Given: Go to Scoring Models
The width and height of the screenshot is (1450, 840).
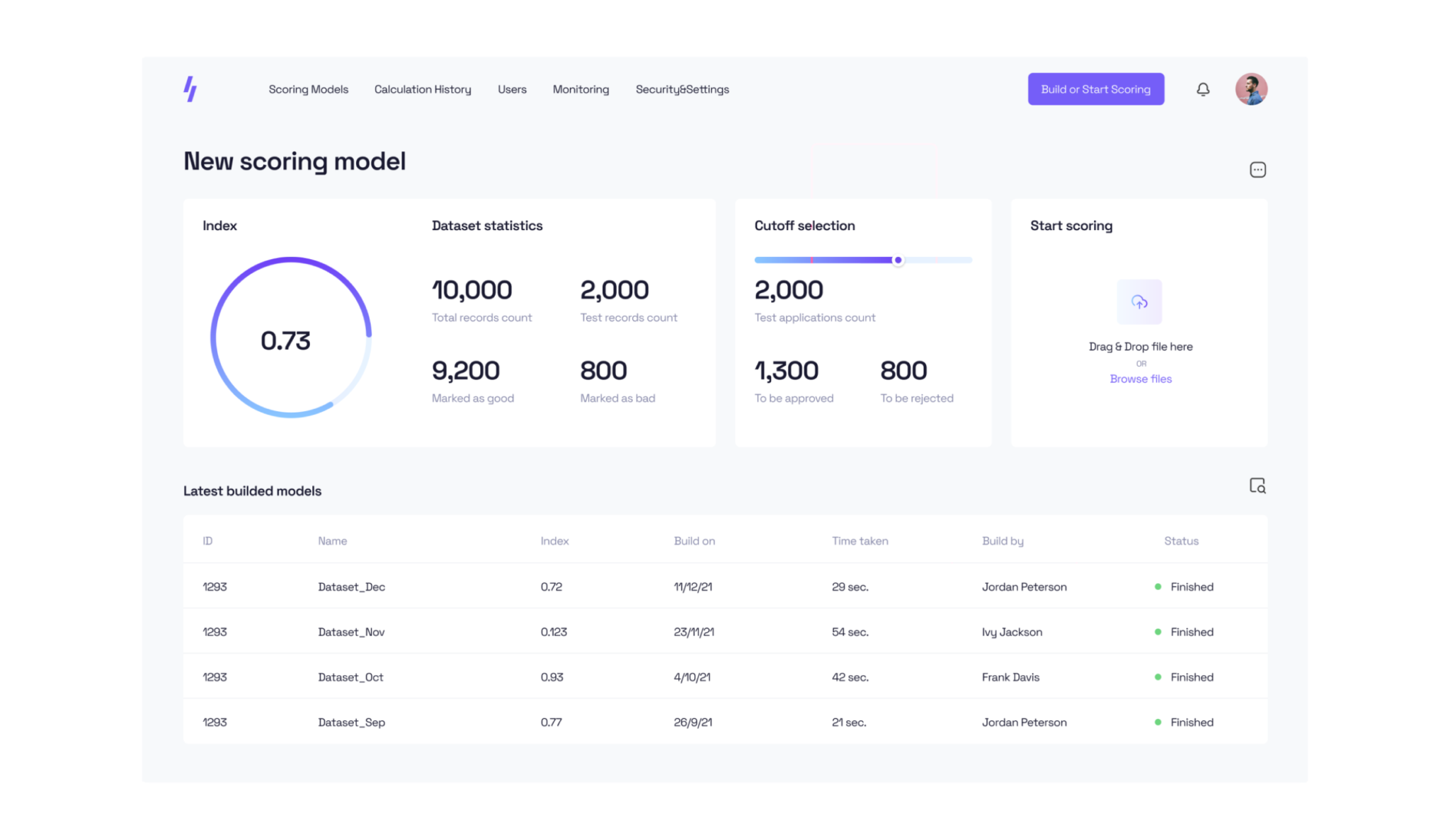Looking at the screenshot, I should (x=309, y=89).
